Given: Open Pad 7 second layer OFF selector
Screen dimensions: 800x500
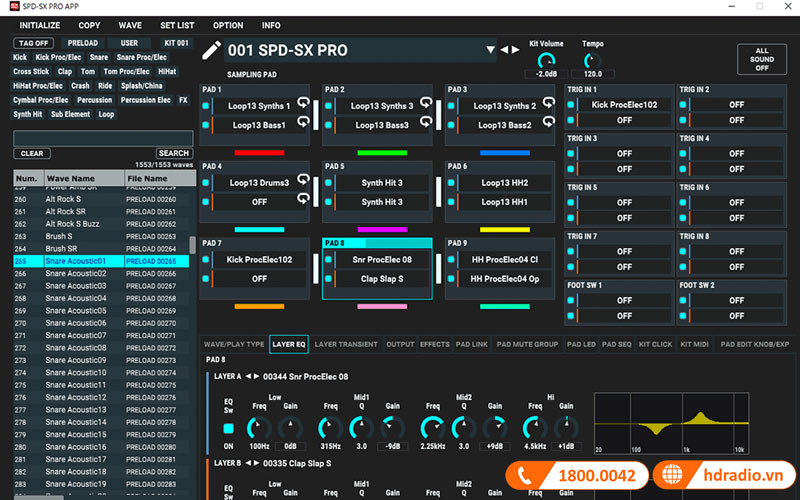Looking at the screenshot, I should [259, 279].
